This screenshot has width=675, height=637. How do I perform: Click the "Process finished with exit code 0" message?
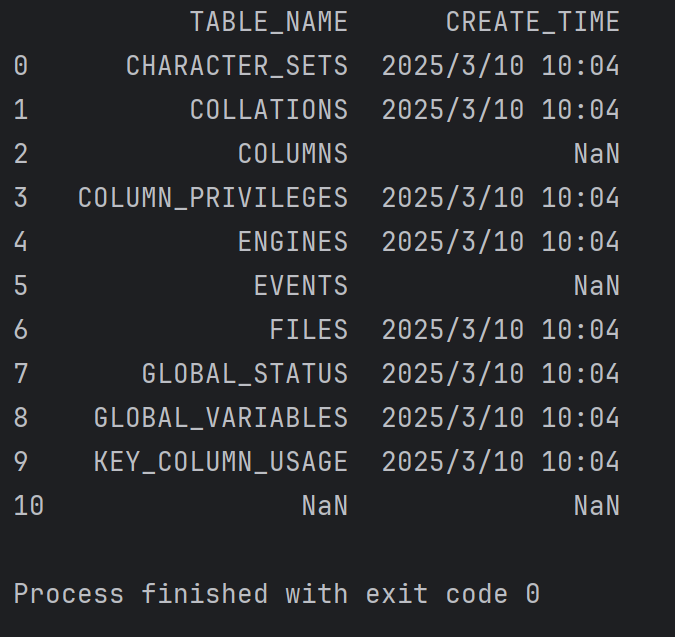[x=276, y=594]
